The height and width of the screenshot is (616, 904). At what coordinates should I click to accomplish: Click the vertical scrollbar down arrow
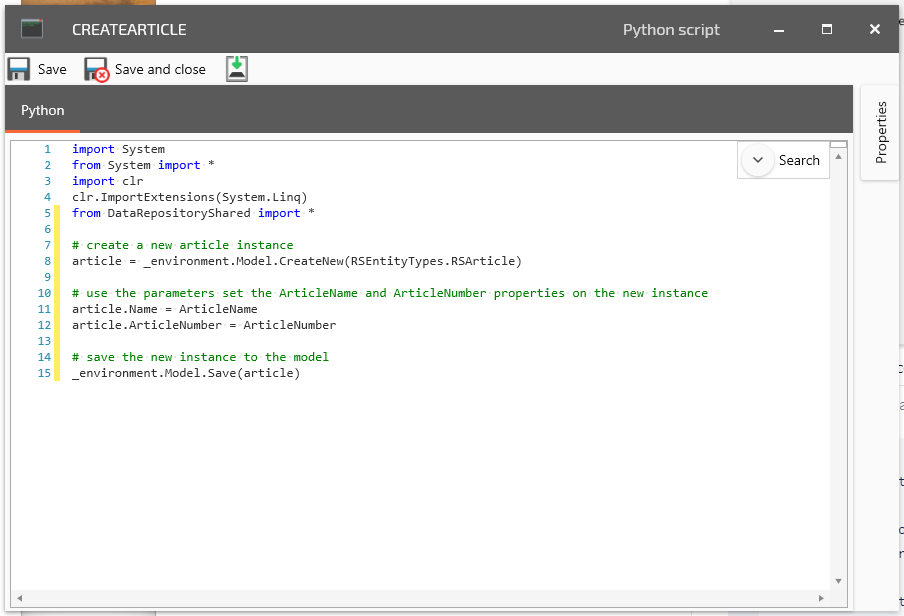click(x=838, y=580)
